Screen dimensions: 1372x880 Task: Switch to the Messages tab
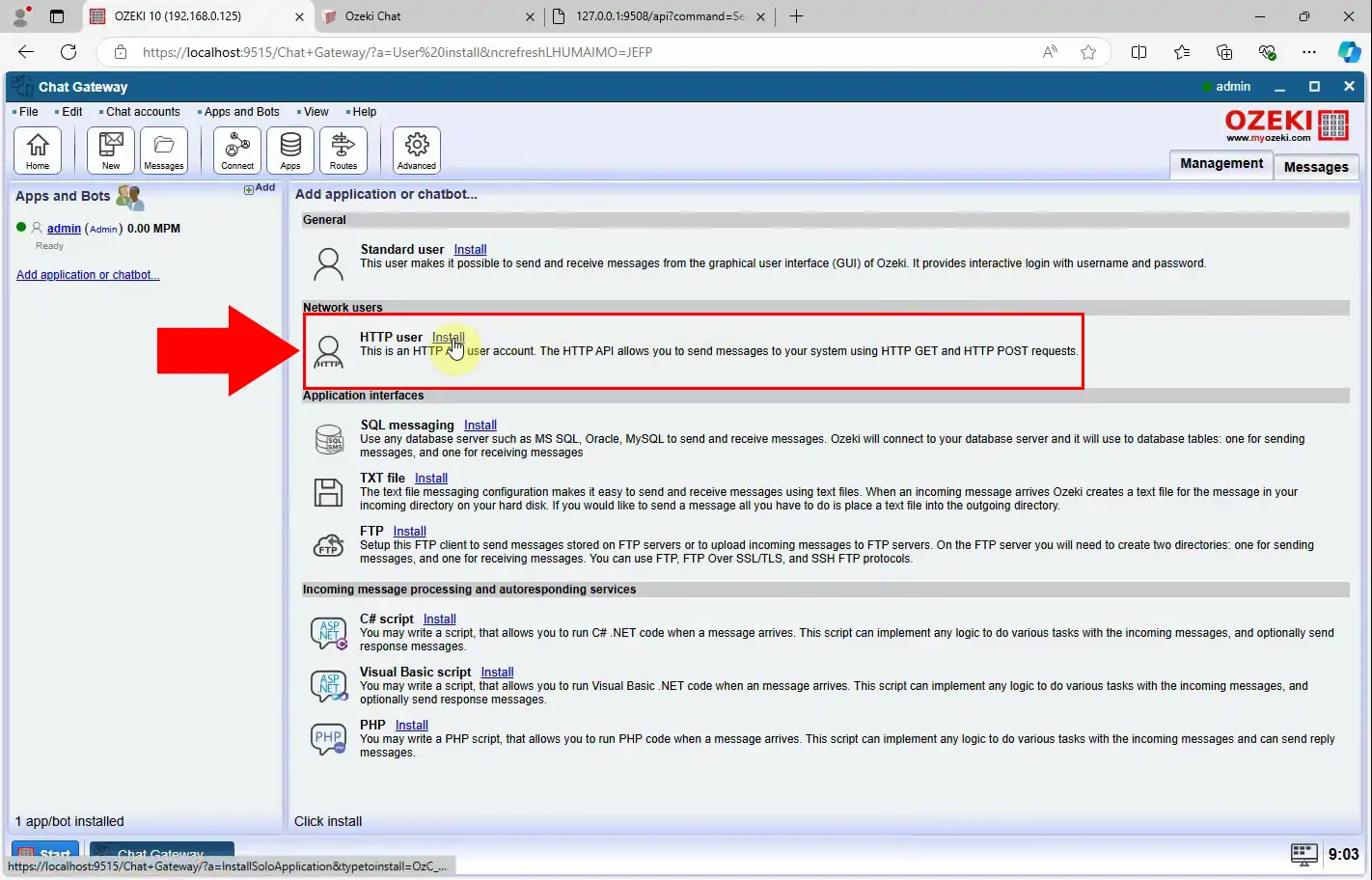pyautogui.click(x=1316, y=167)
